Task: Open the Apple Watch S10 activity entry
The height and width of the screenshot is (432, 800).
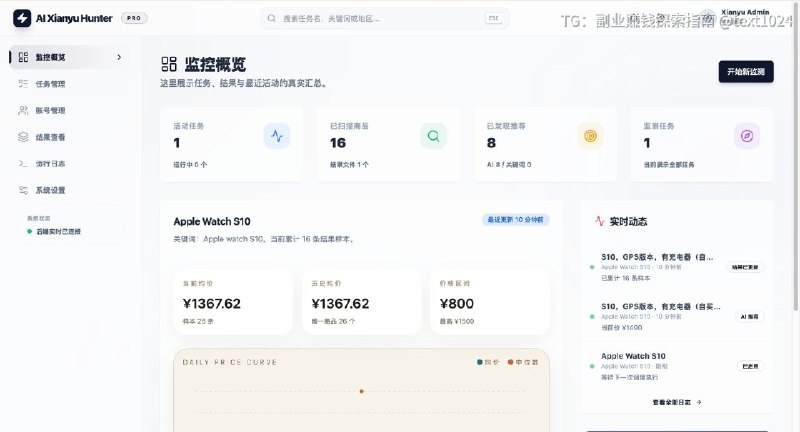Action: pos(677,366)
